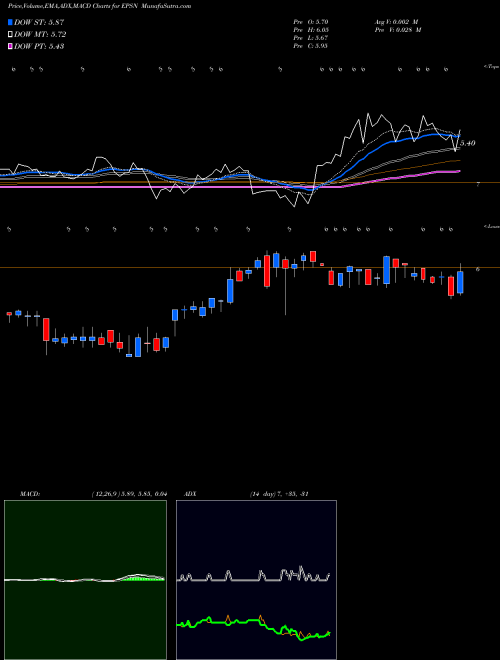500x660 pixels.
Task: Click the magenta DOW PT legend swatch
Action: [10, 47]
